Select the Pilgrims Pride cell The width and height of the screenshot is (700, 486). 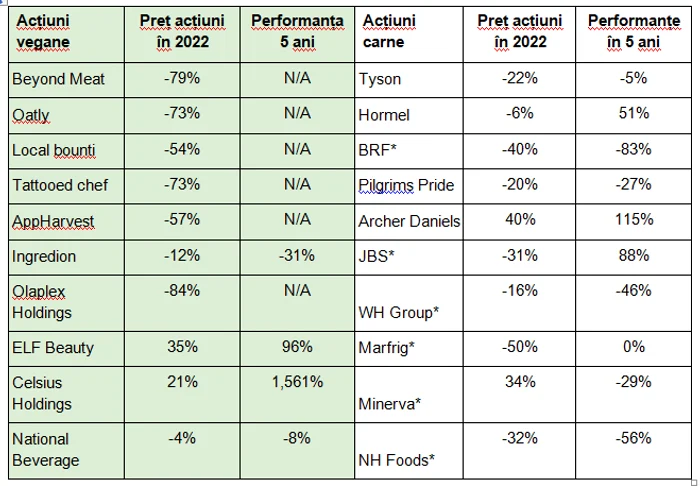coord(409,187)
